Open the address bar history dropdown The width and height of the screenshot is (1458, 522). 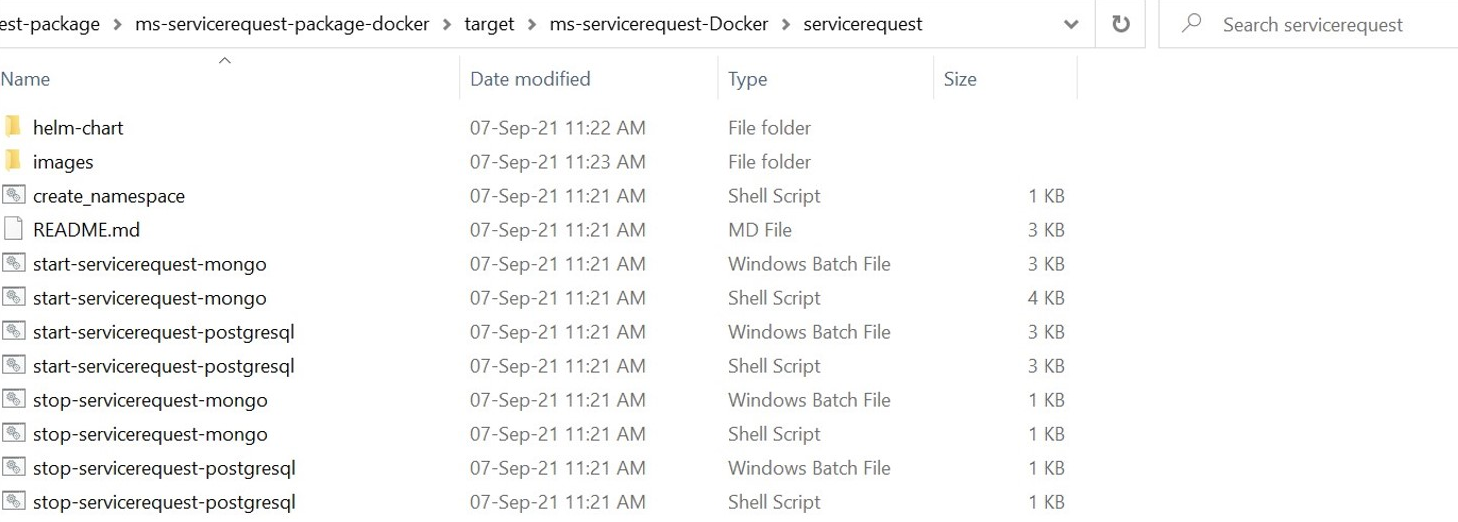1071,24
